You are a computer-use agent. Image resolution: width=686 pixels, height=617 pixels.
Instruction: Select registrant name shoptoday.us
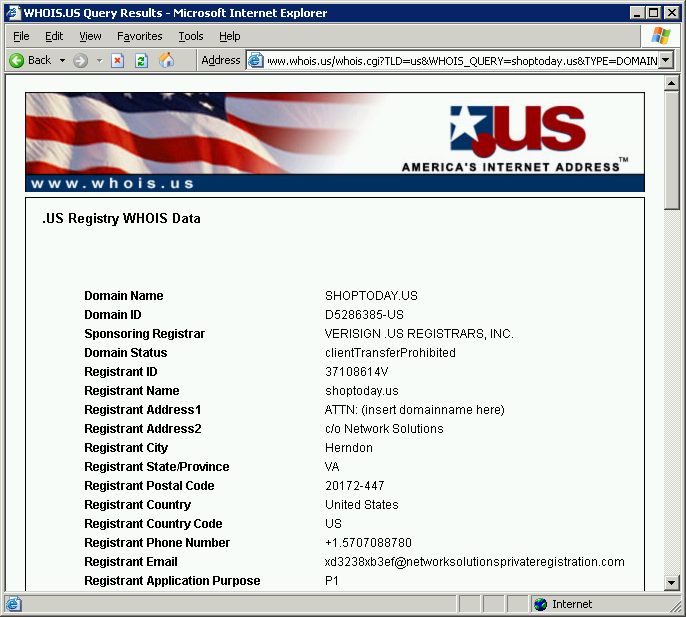[x=361, y=391]
